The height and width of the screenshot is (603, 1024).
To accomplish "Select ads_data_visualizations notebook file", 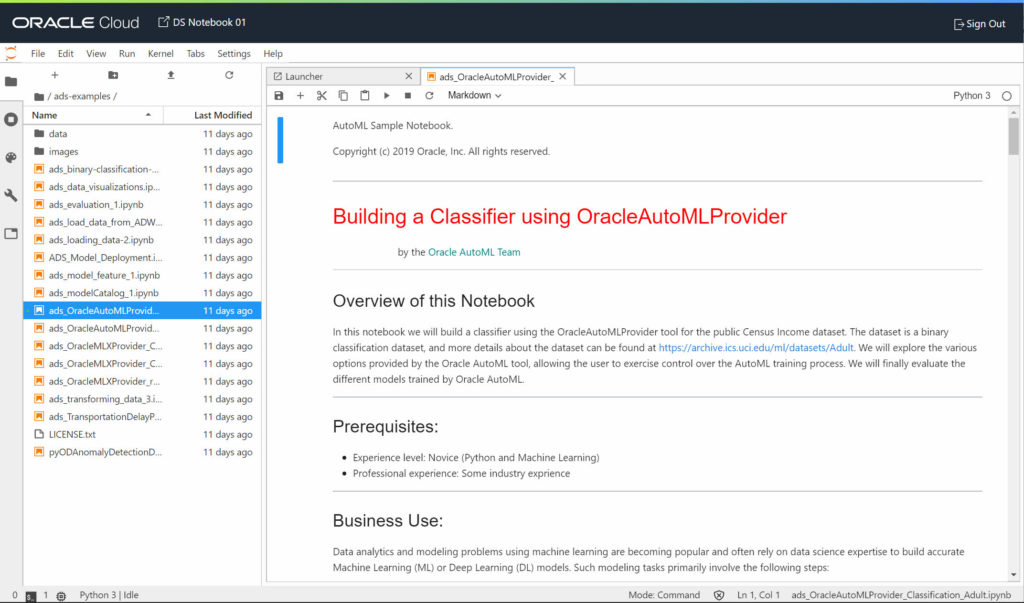I will (x=142, y=187).
